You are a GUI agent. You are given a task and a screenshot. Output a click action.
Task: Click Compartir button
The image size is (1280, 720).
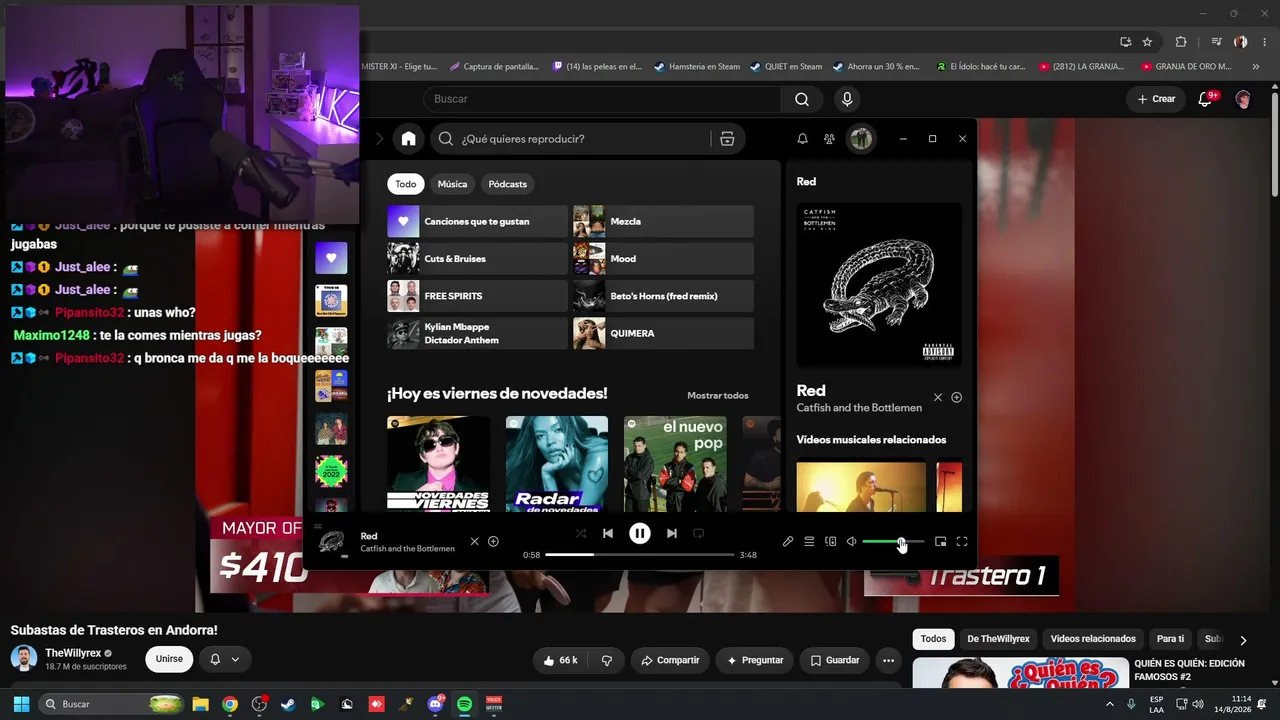[670, 660]
